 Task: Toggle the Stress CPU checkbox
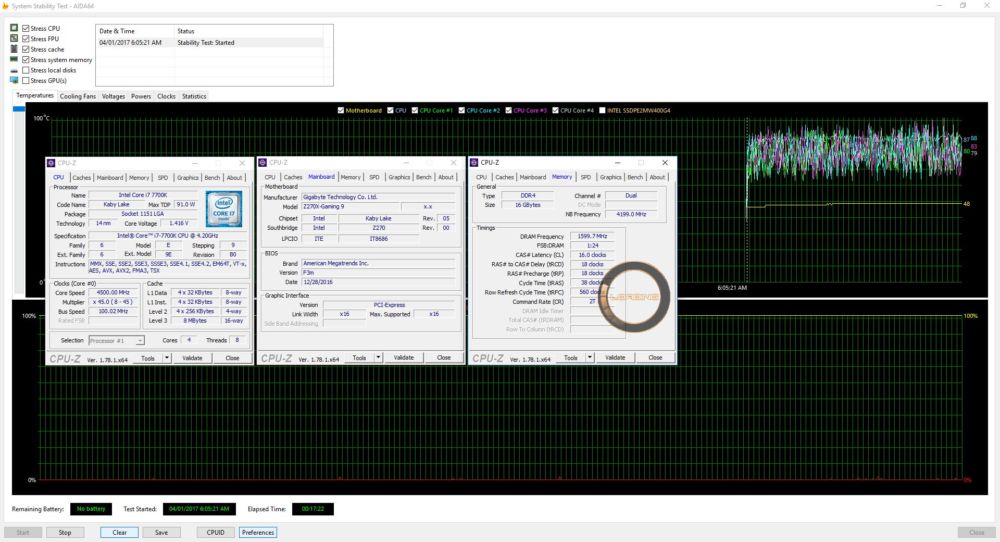click(x=26, y=28)
